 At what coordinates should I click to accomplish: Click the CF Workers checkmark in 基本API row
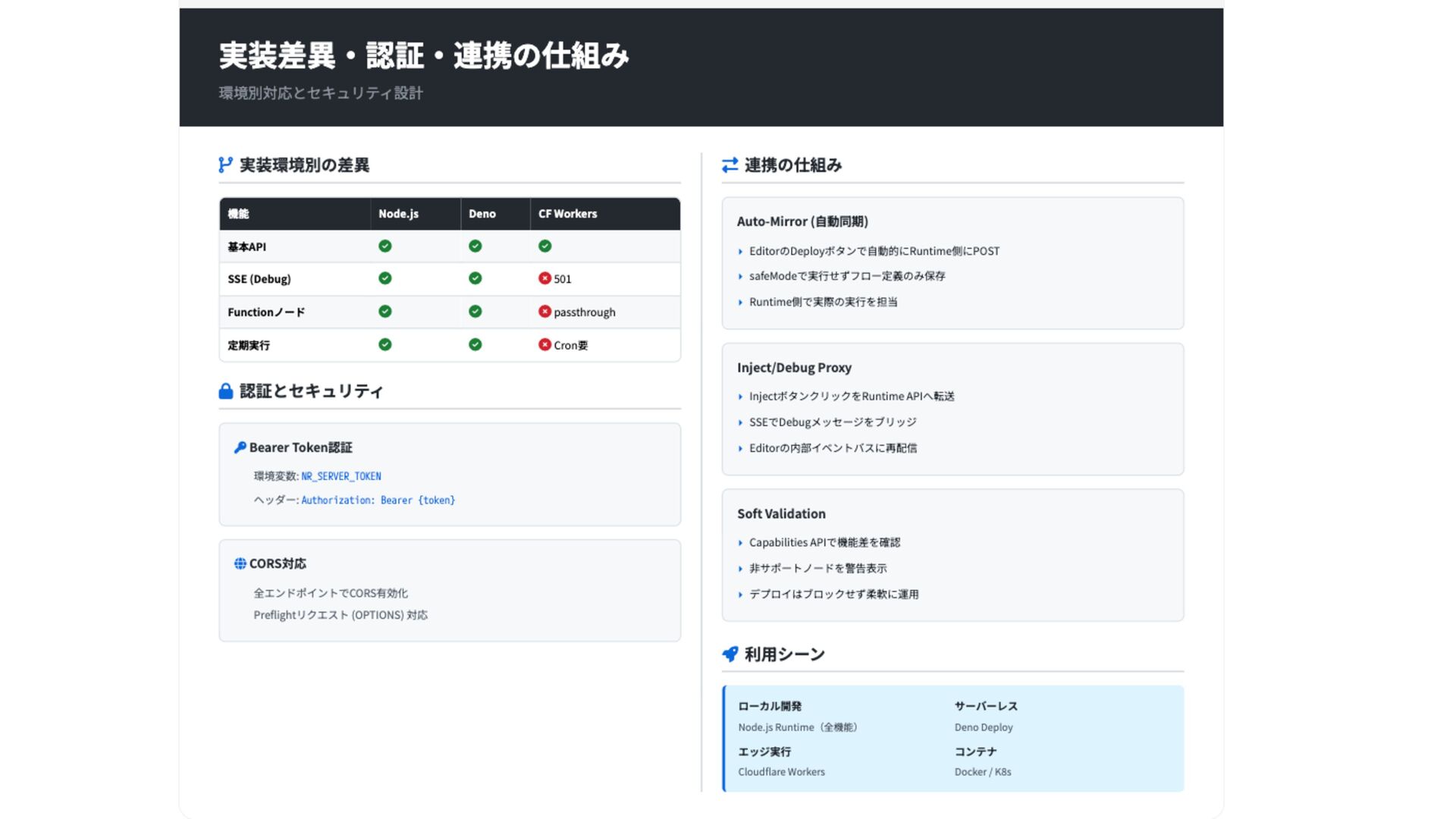(x=544, y=246)
